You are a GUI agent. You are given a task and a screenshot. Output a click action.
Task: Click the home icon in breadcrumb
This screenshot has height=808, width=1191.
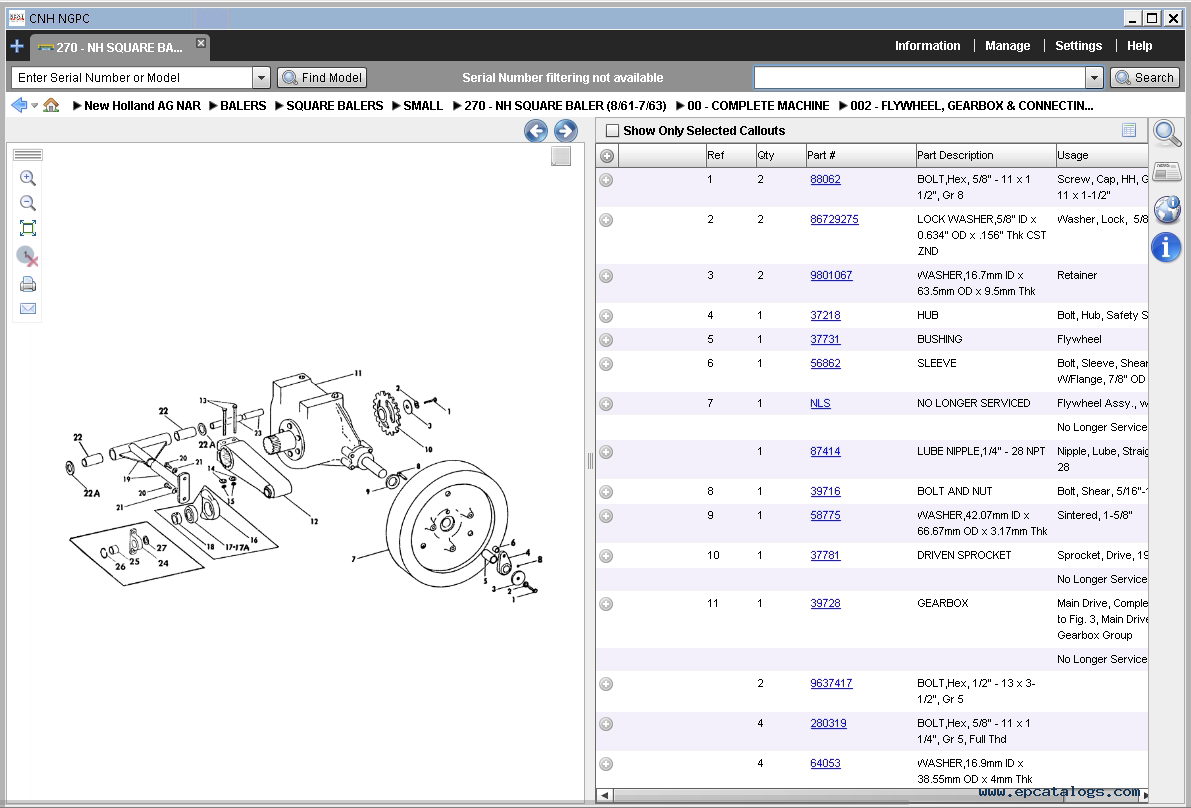click(51, 105)
